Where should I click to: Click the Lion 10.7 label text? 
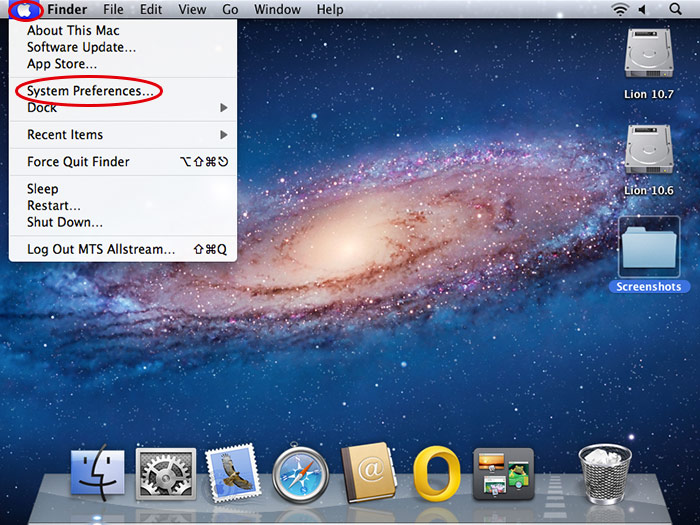(x=649, y=94)
